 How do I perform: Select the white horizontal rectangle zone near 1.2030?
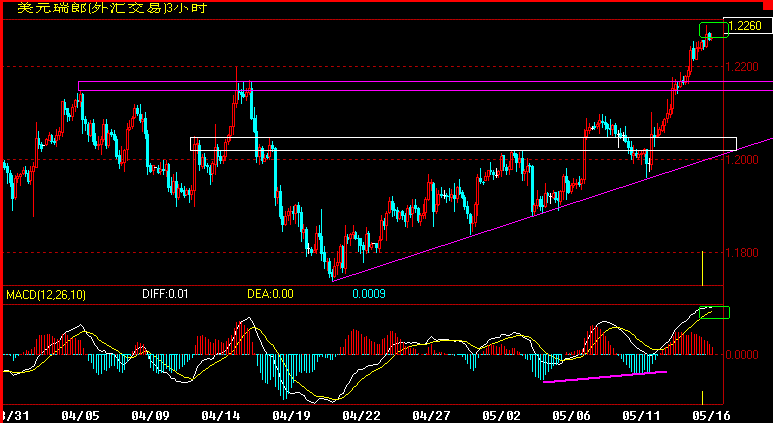tap(463, 143)
